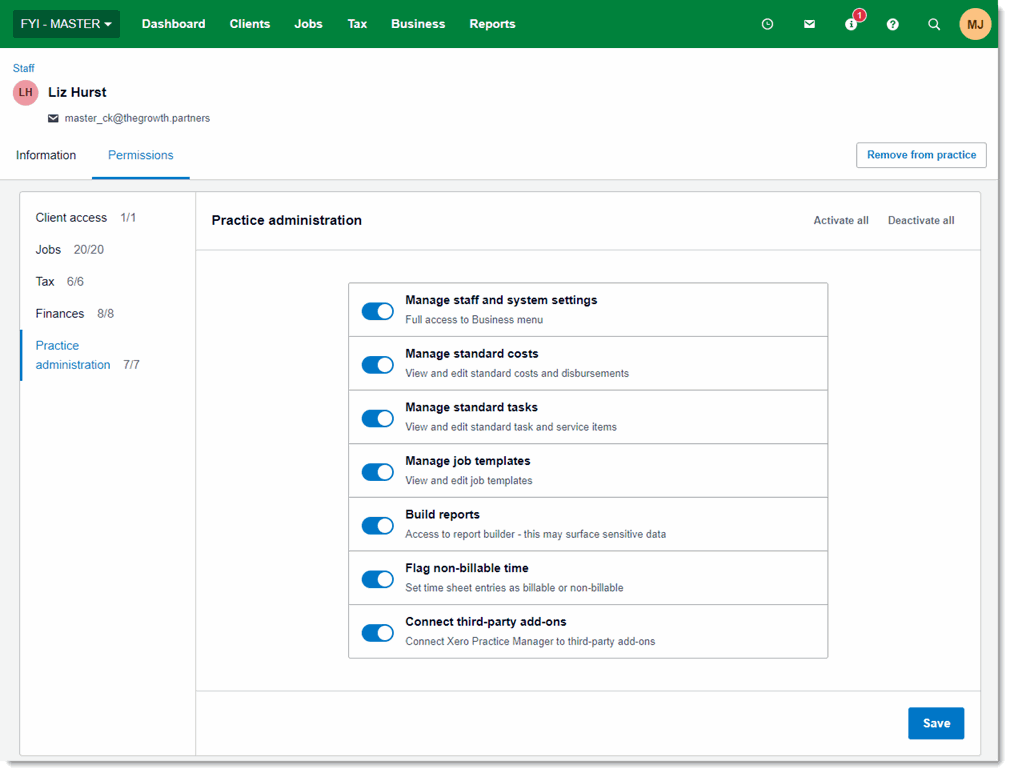Click master_ck@thegrowth.partners email address

137,119
